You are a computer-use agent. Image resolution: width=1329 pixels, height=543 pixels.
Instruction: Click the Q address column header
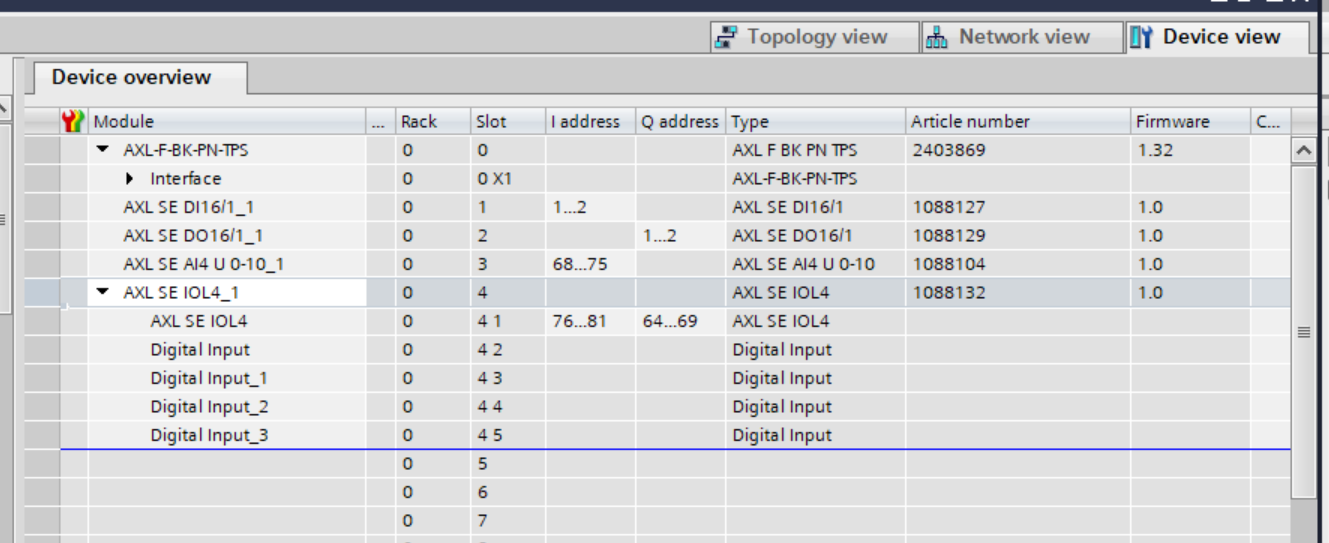(x=680, y=121)
